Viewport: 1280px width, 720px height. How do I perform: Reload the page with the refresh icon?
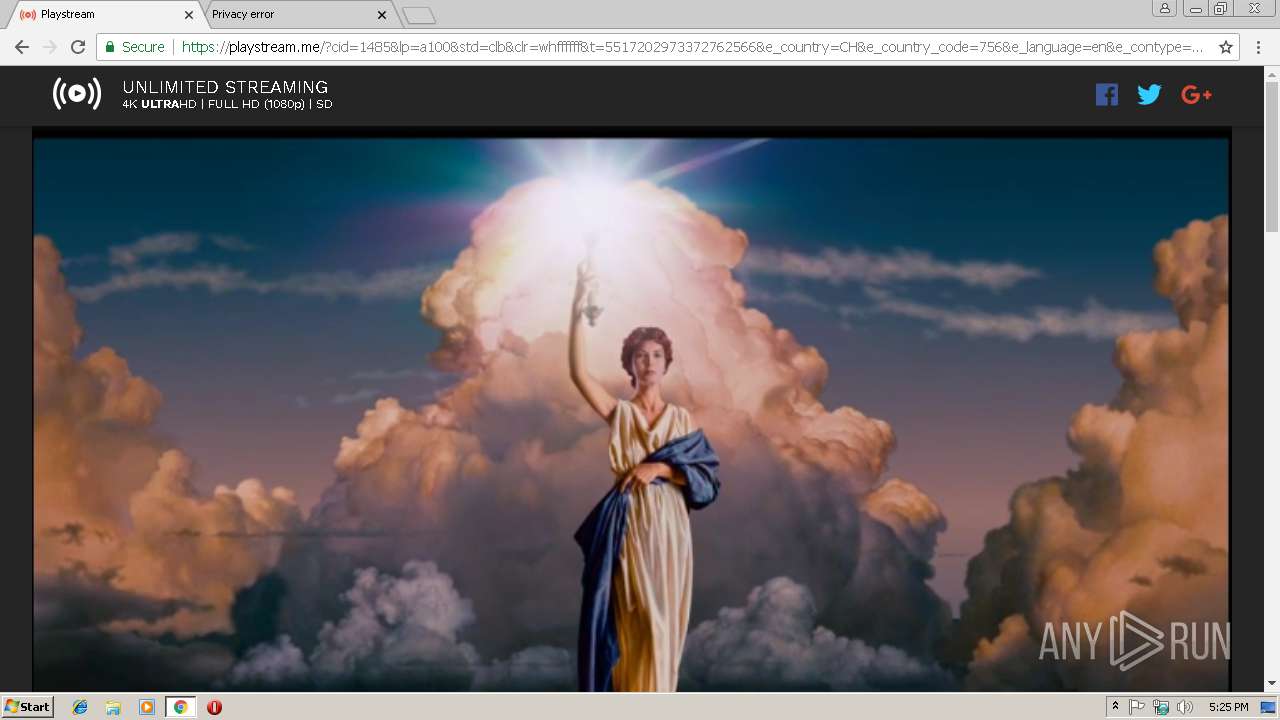click(78, 47)
